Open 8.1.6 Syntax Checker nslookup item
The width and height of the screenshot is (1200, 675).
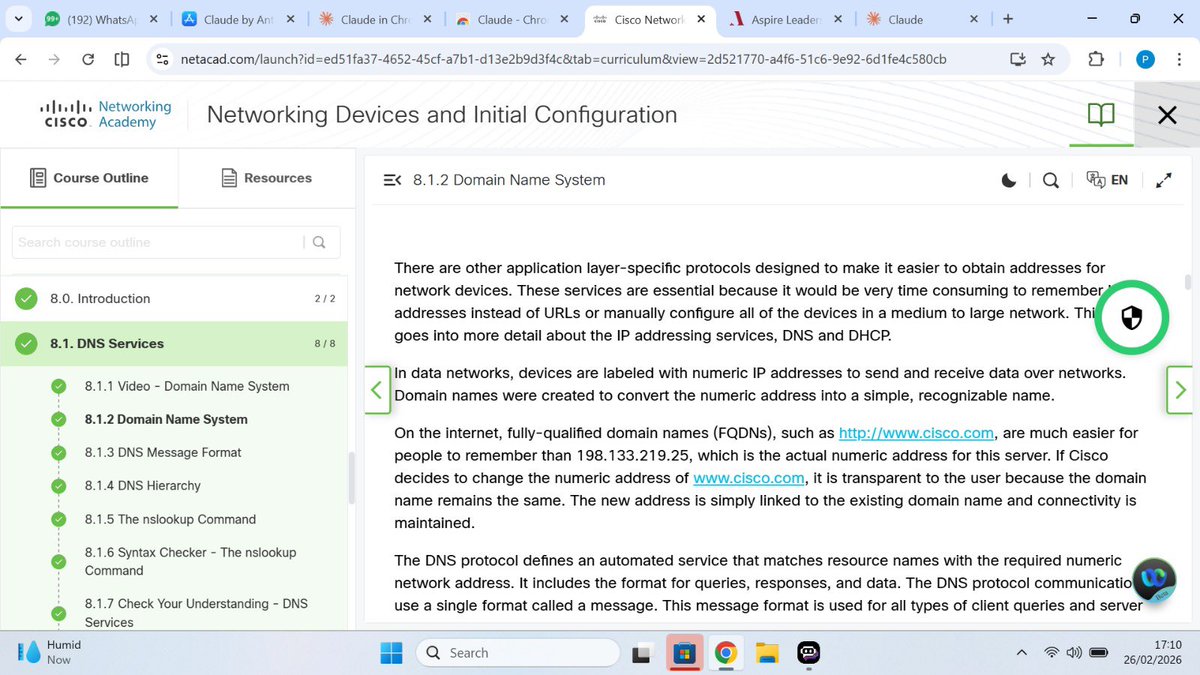190,561
